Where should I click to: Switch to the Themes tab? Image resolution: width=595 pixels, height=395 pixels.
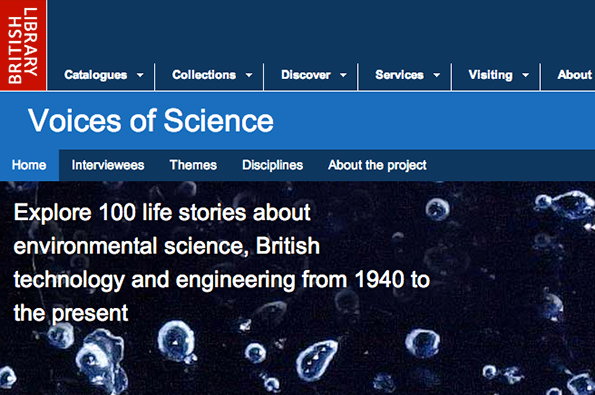pyautogui.click(x=193, y=165)
